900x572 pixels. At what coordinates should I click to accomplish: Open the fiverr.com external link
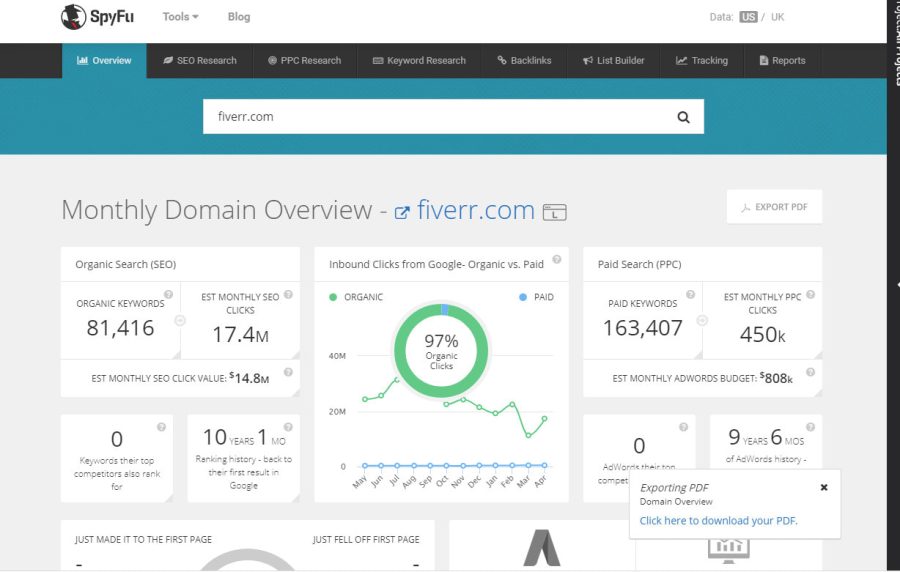(x=475, y=210)
